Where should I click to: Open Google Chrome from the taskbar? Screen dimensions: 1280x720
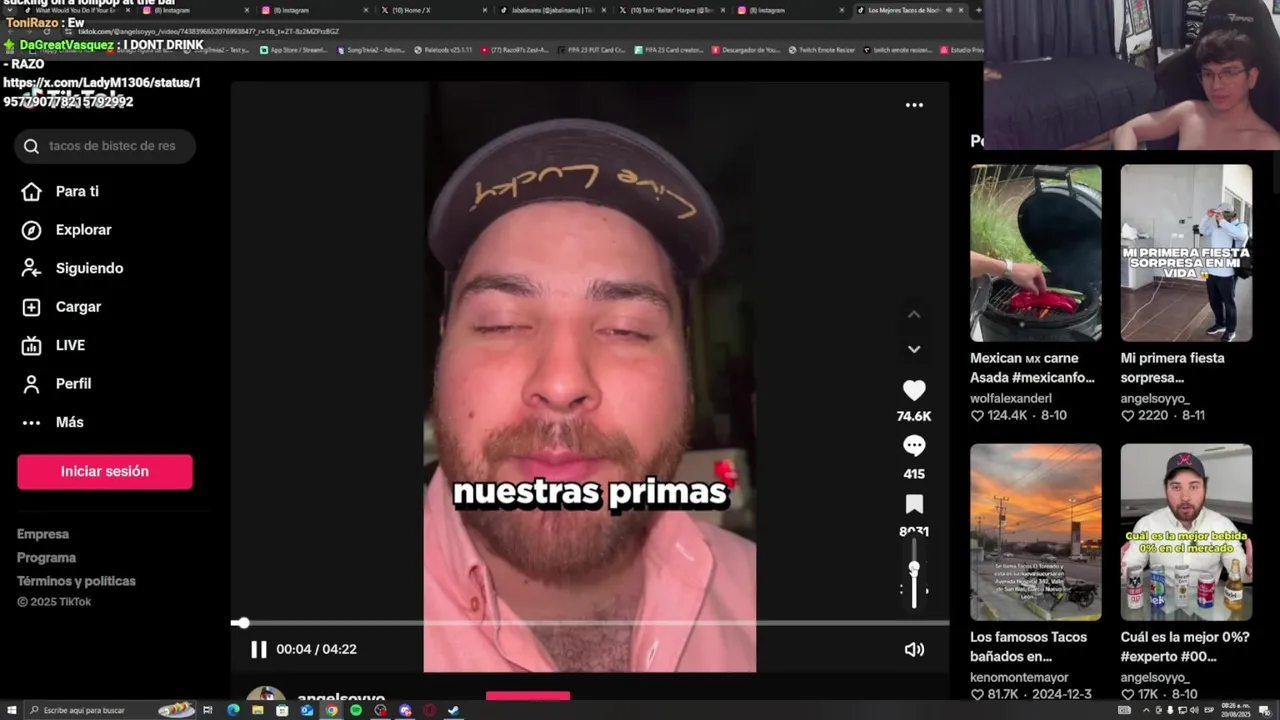(331, 710)
